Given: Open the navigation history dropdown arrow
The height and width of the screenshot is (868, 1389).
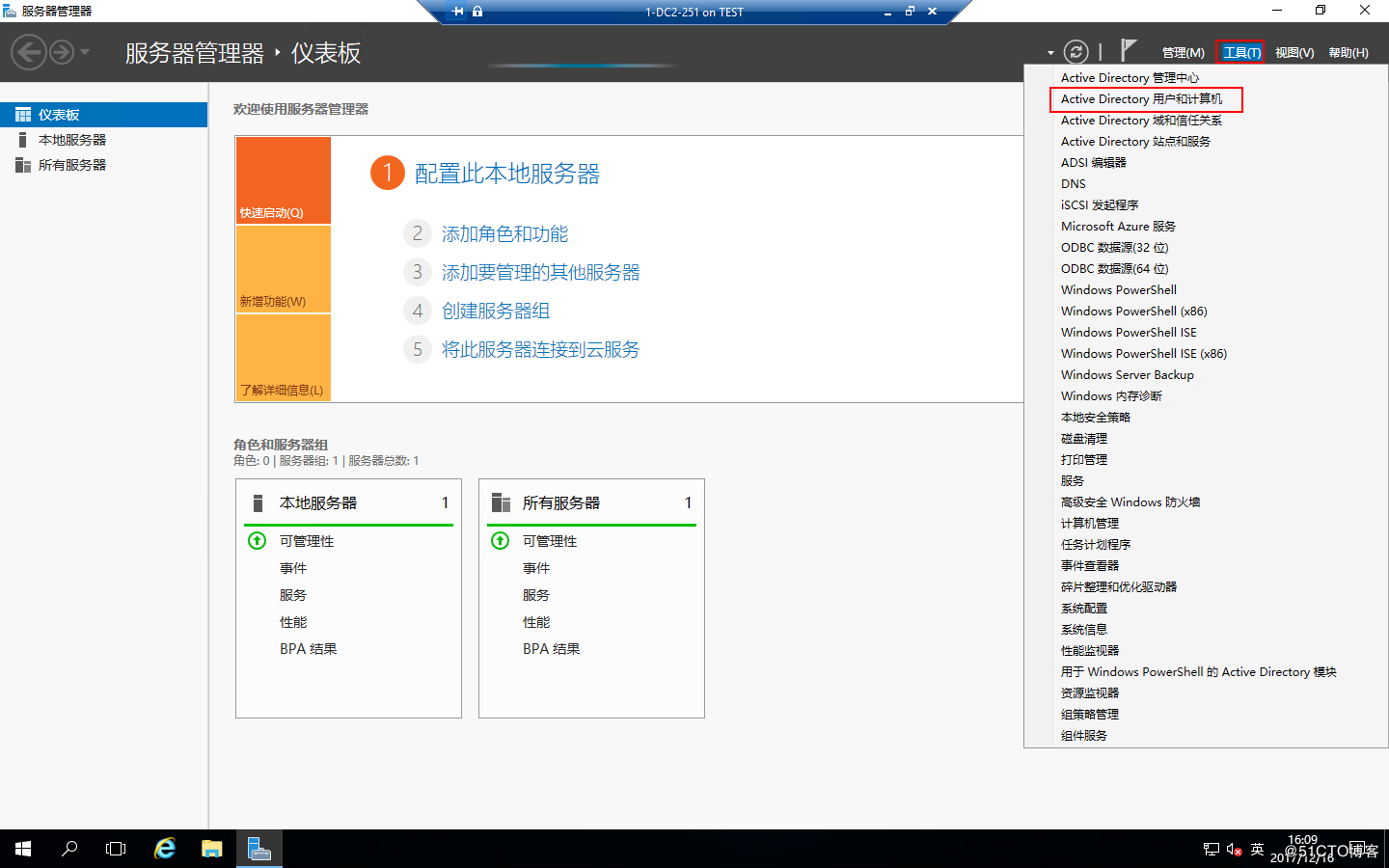Looking at the screenshot, I should (85, 52).
